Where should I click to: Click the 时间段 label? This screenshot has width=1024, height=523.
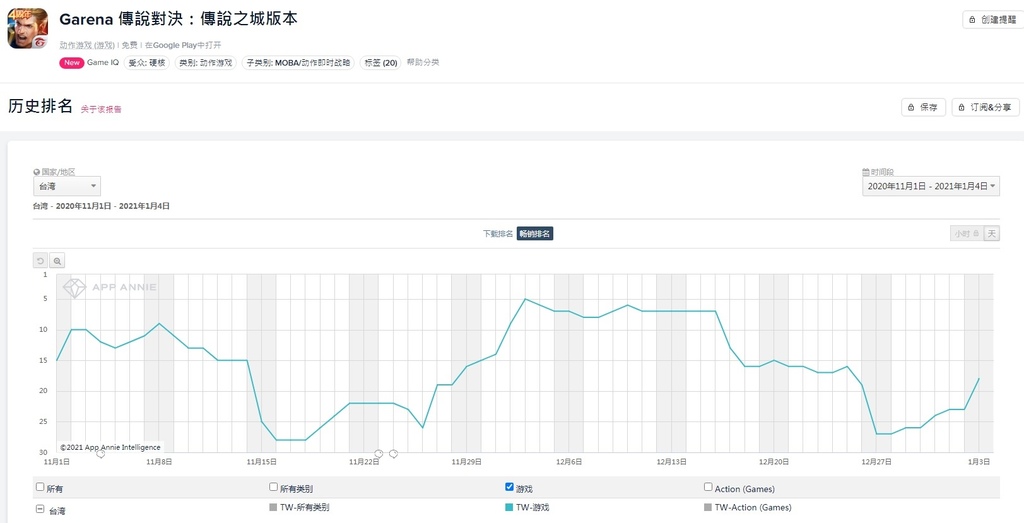tap(882, 172)
